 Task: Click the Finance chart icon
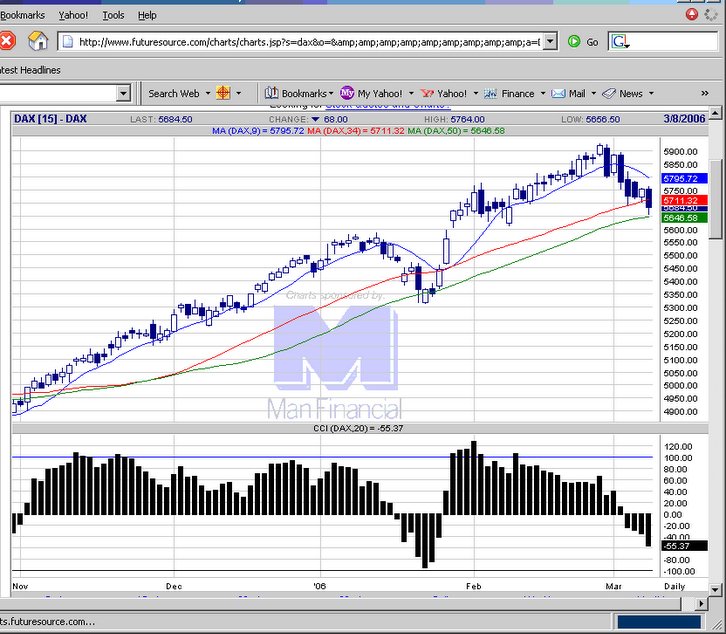[x=491, y=94]
